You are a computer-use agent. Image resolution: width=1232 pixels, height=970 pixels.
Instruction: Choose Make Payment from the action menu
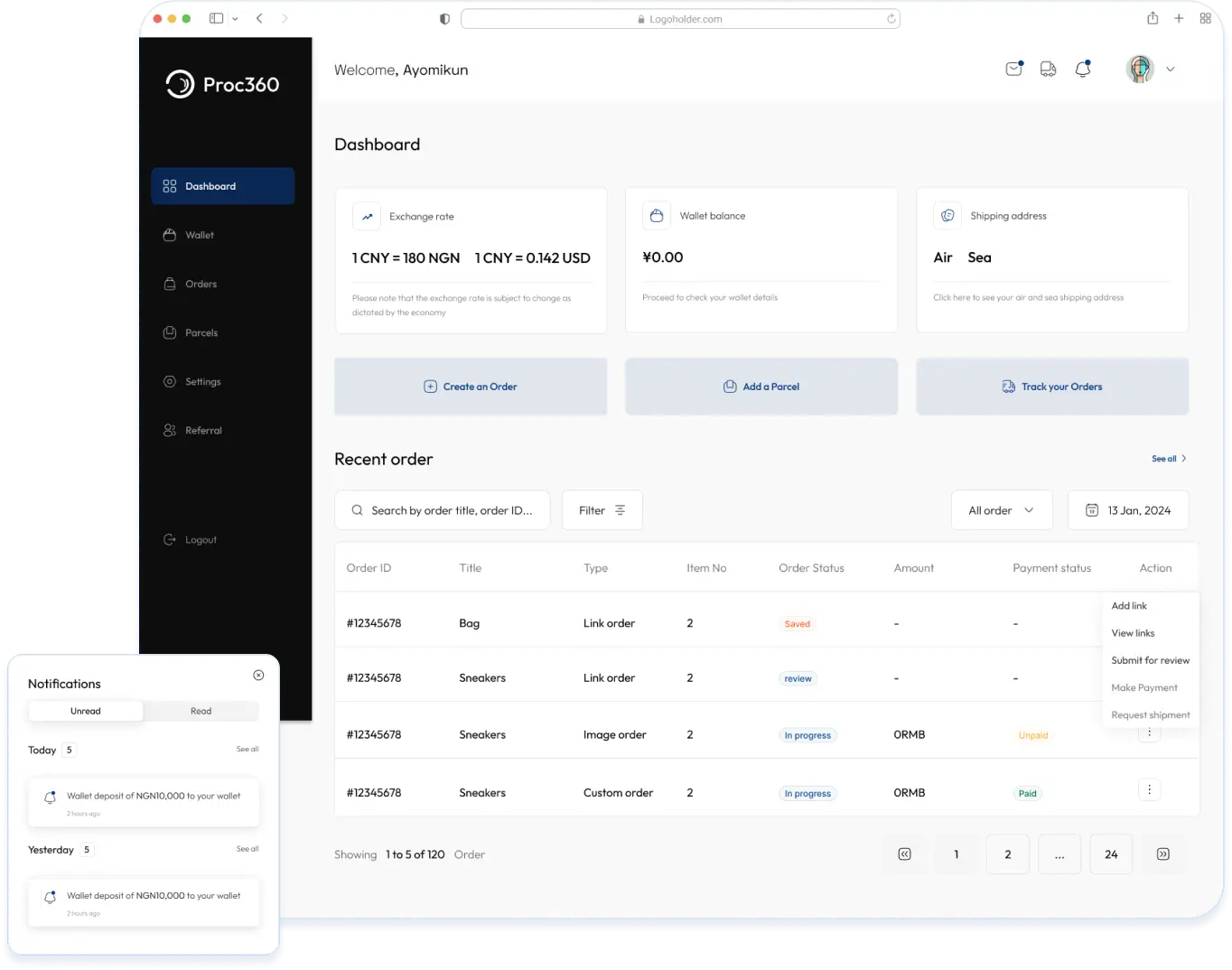pyautogui.click(x=1146, y=687)
